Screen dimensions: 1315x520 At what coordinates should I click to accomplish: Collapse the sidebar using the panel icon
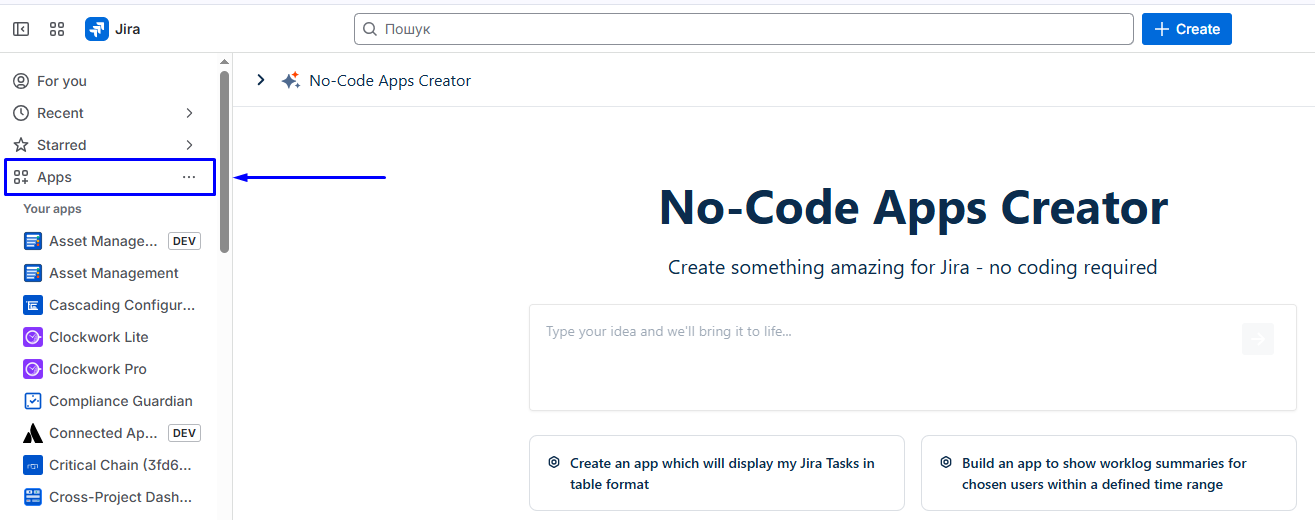click(21, 29)
